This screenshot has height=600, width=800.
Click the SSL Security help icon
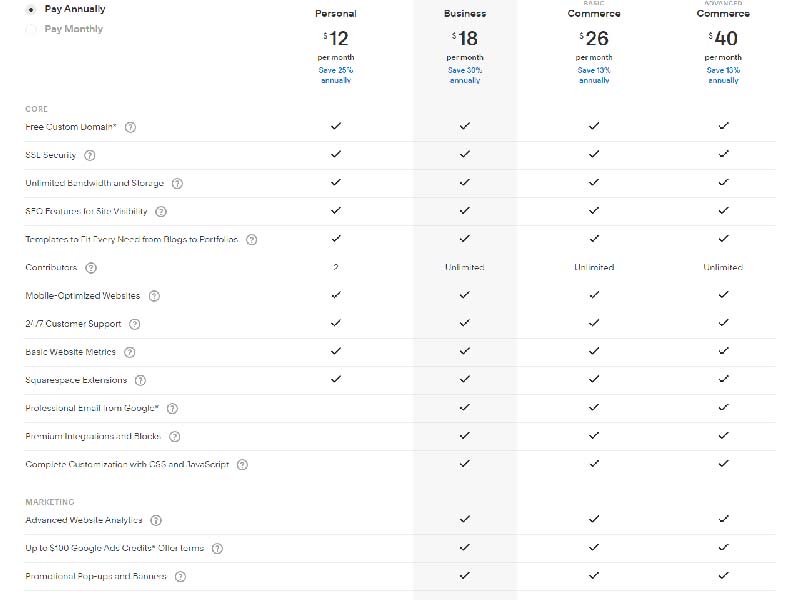[90, 155]
